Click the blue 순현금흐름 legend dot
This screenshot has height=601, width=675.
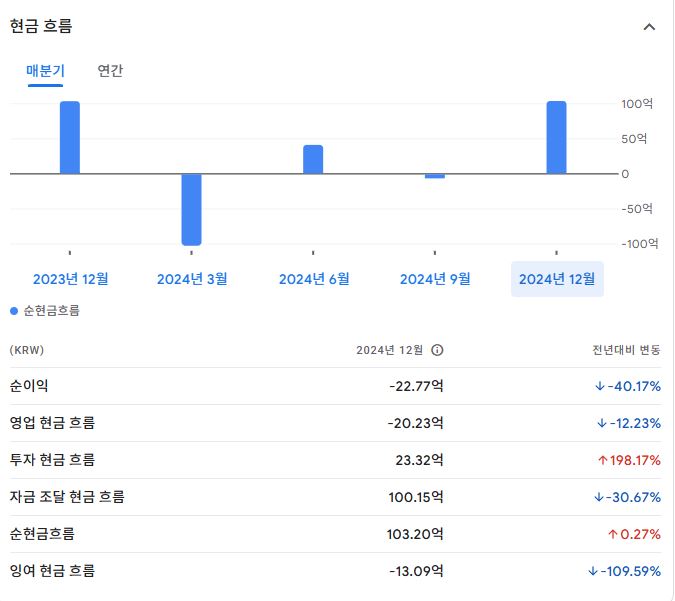pos(14,311)
